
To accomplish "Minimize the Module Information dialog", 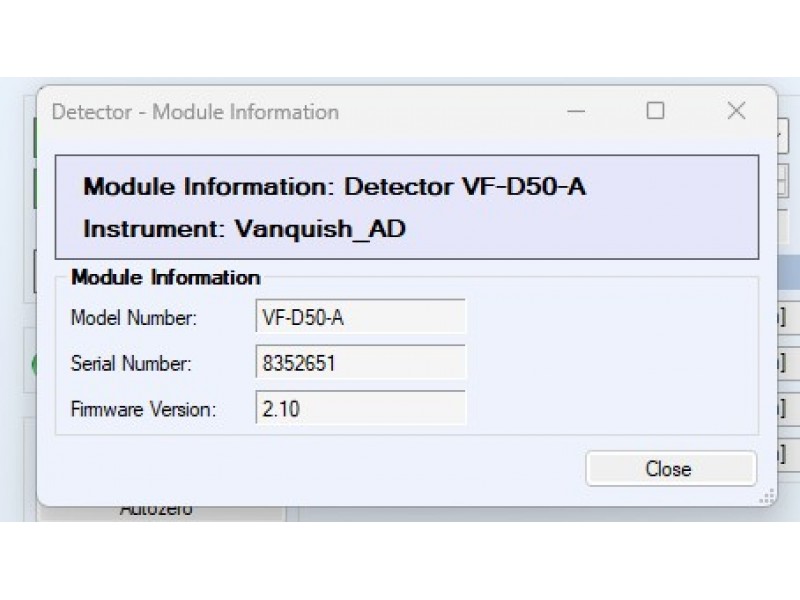I will pyautogui.click(x=576, y=111).
